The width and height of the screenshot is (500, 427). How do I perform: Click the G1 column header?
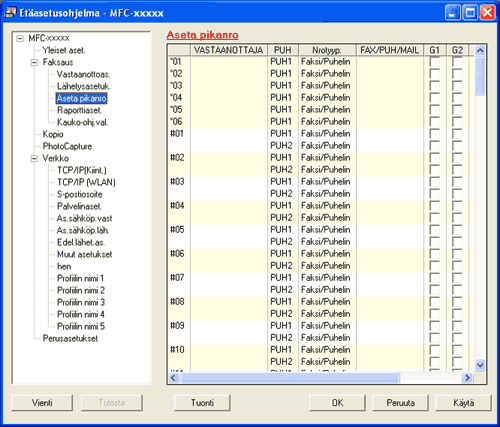(434, 50)
